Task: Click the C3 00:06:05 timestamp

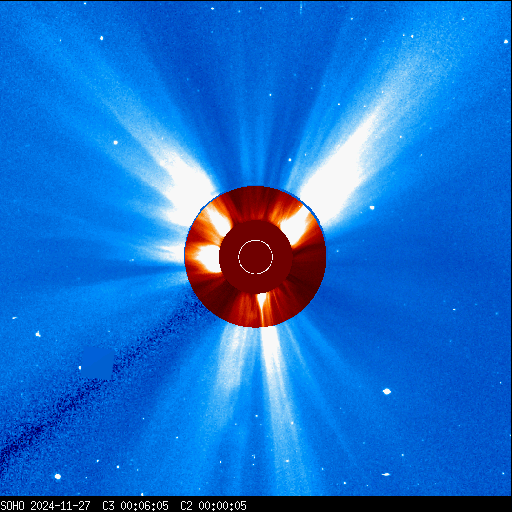Action: tap(135, 506)
